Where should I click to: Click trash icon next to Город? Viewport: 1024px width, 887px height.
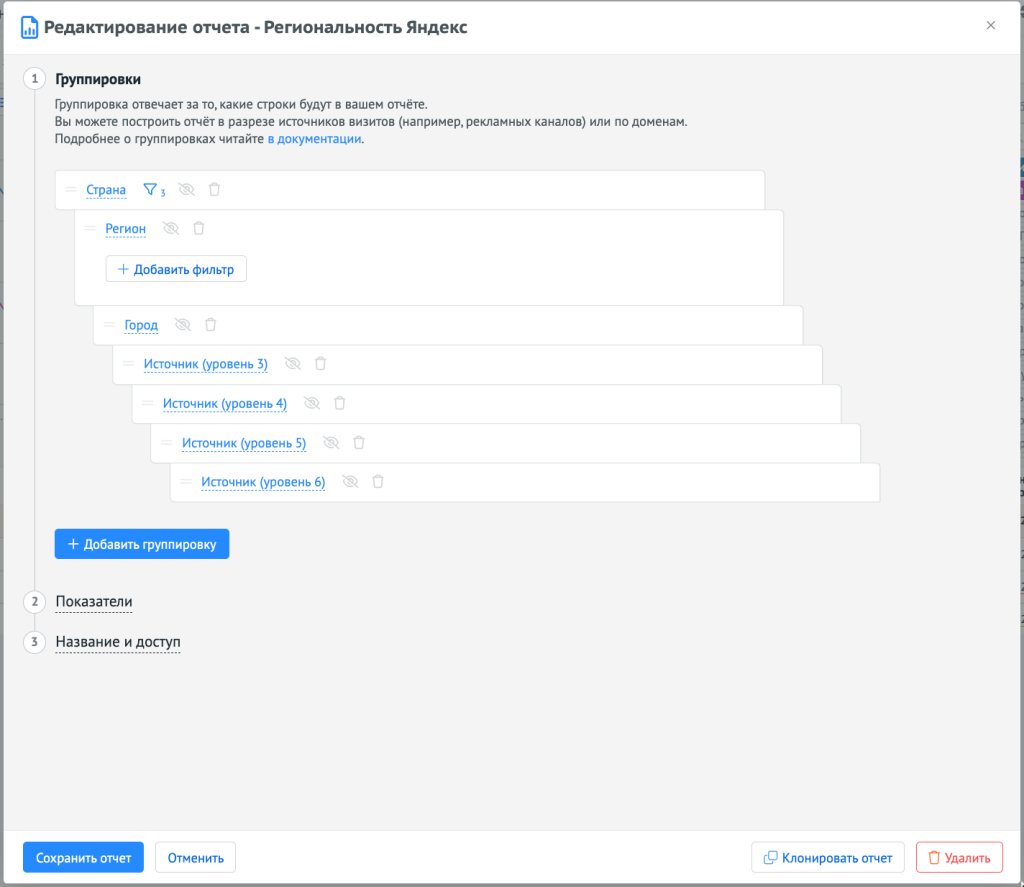(210, 324)
